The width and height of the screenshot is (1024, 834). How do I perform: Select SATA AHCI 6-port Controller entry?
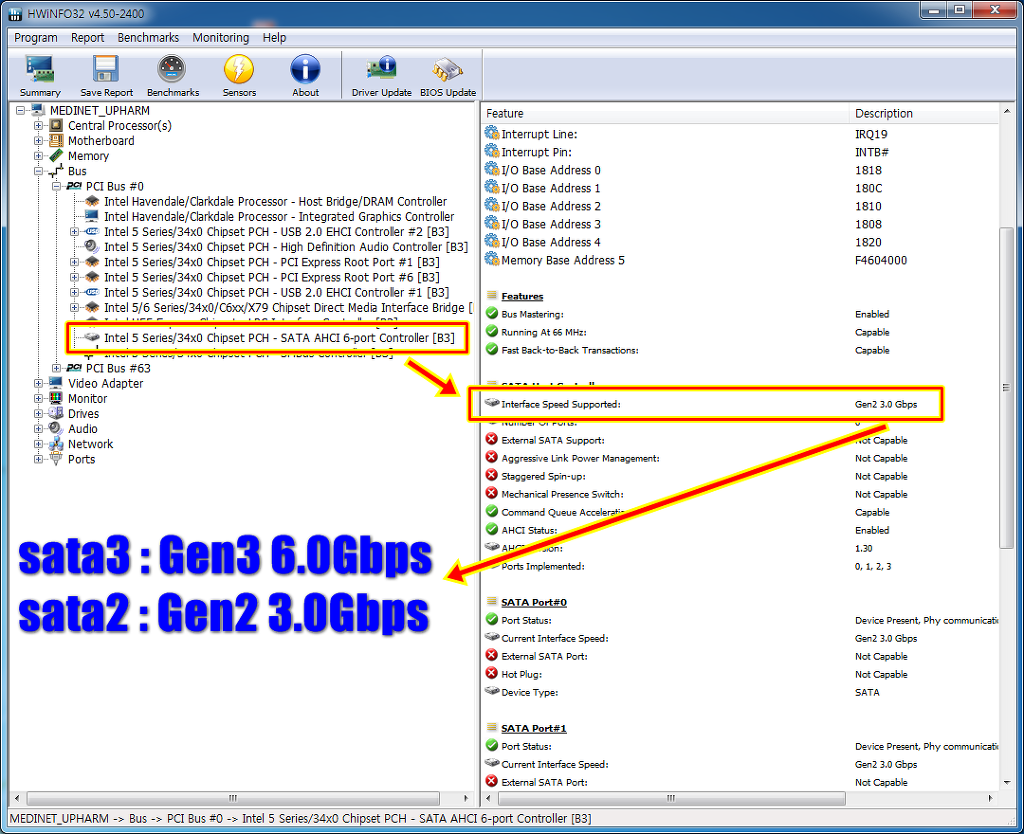click(280, 338)
